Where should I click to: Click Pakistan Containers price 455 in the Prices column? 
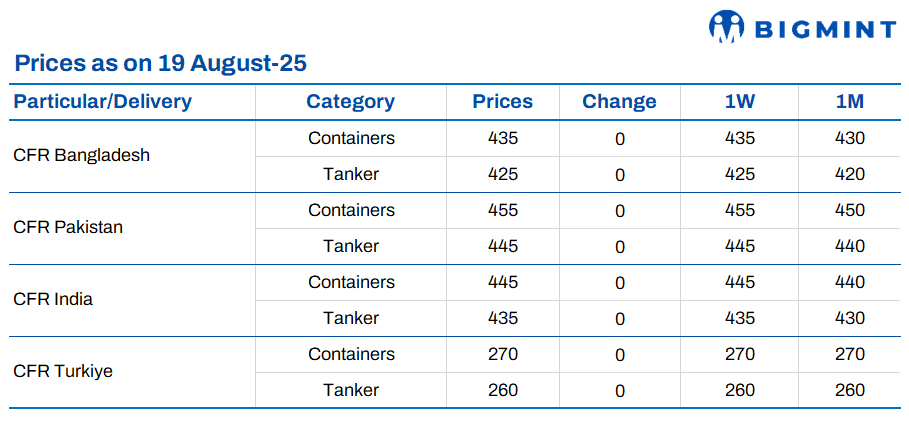502,210
